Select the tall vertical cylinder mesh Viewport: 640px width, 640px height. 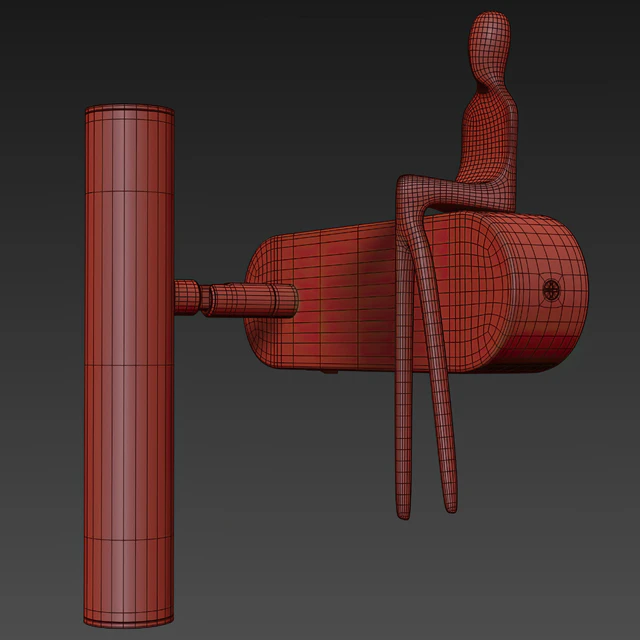pyautogui.click(x=129, y=366)
